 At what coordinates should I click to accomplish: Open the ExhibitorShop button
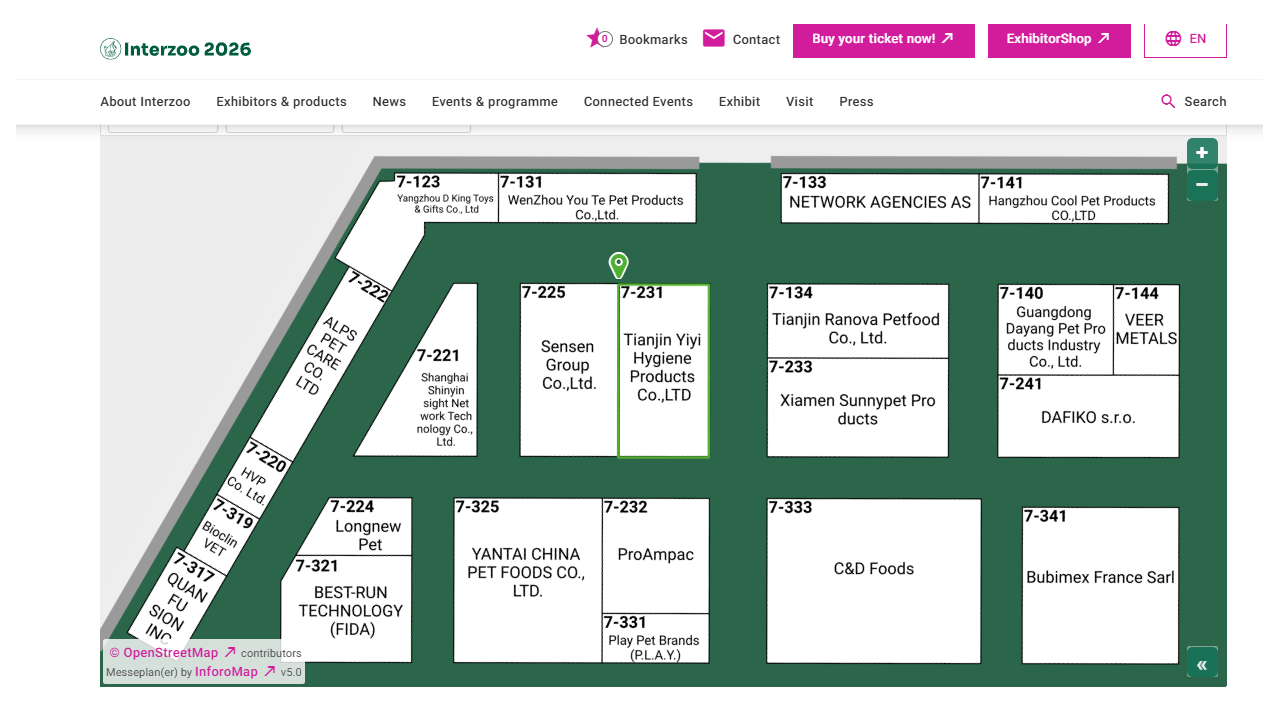1058,40
